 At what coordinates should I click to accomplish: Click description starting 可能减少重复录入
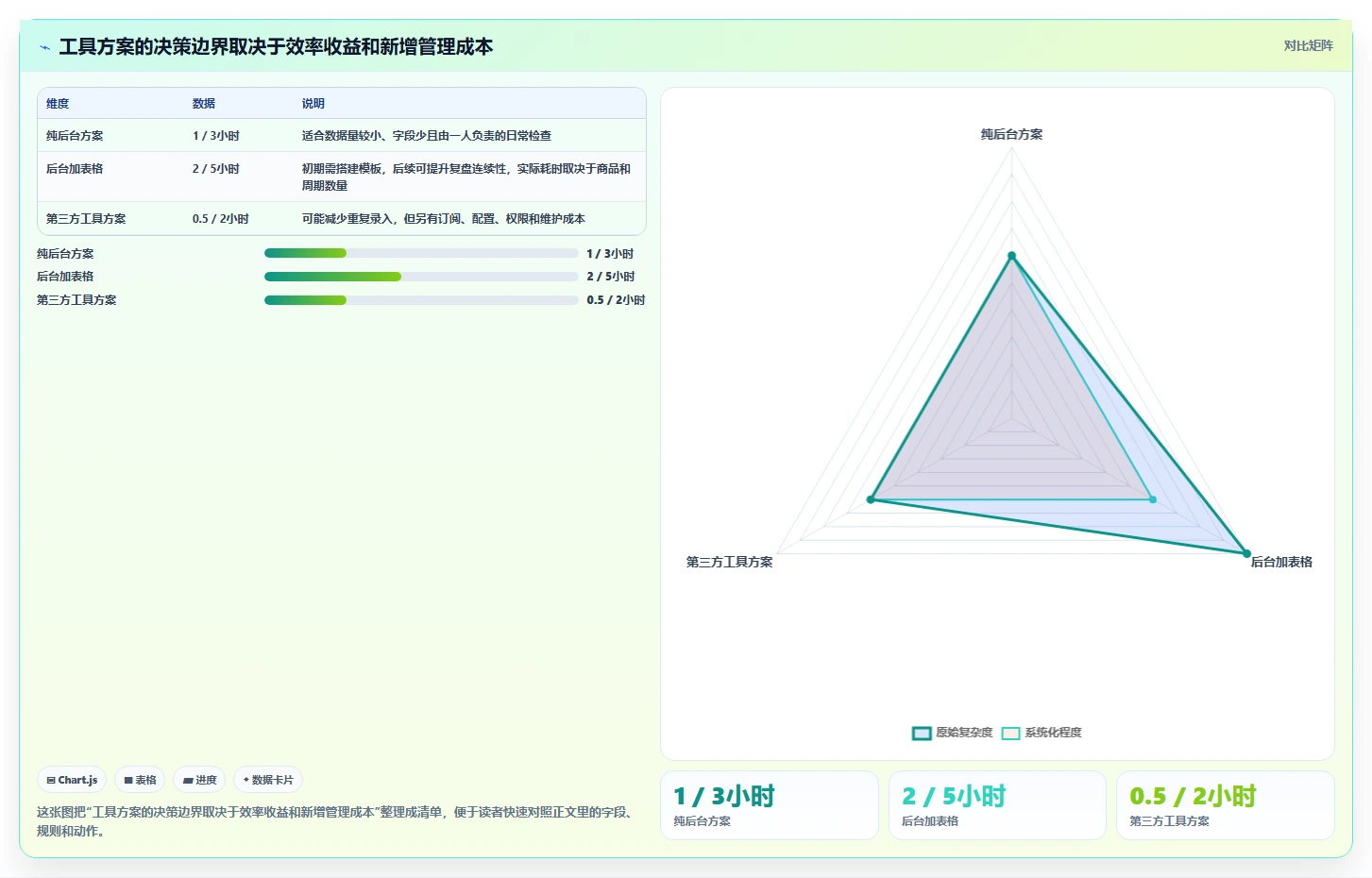(x=444, y=219)
